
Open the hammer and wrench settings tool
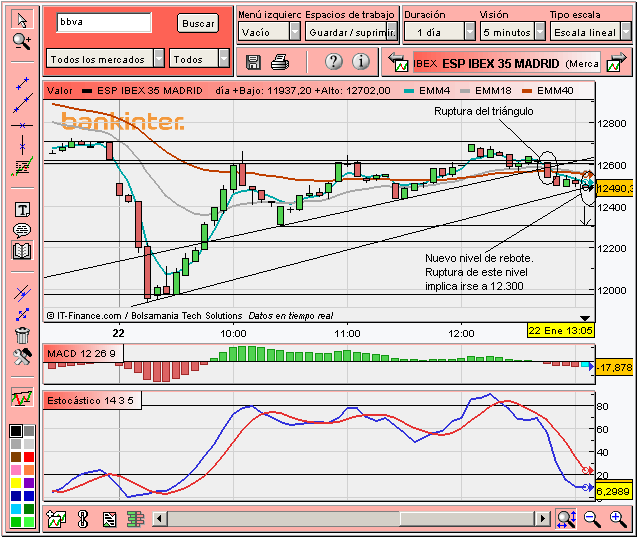[22, 357]
